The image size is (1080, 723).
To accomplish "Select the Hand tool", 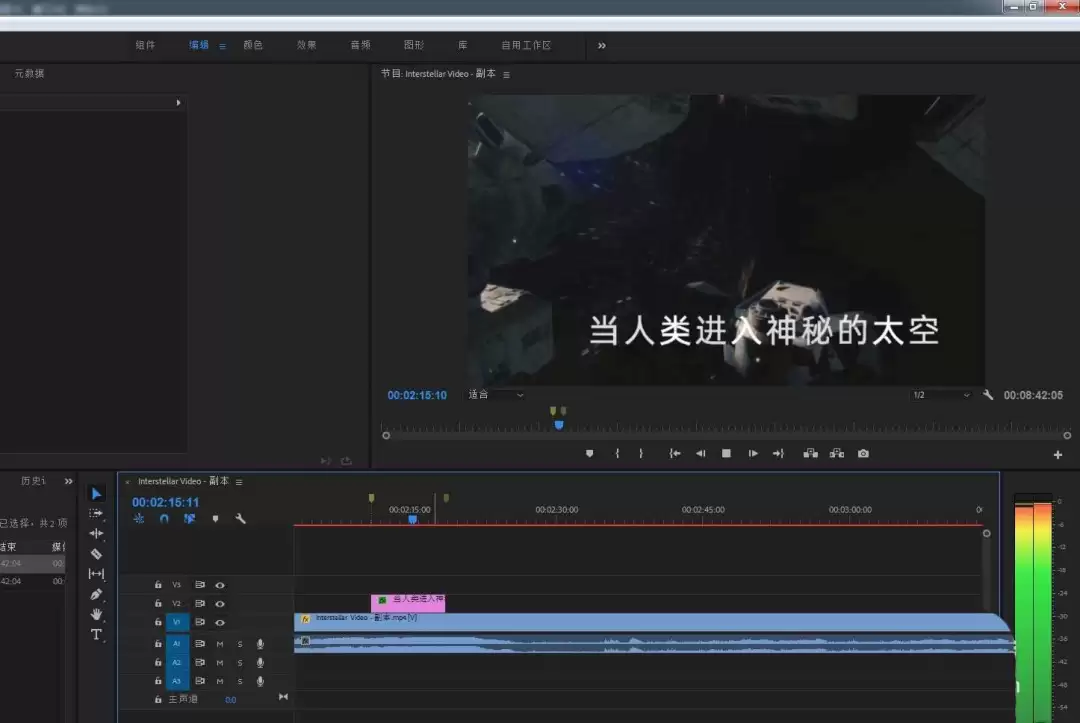I will pos(96,614).
